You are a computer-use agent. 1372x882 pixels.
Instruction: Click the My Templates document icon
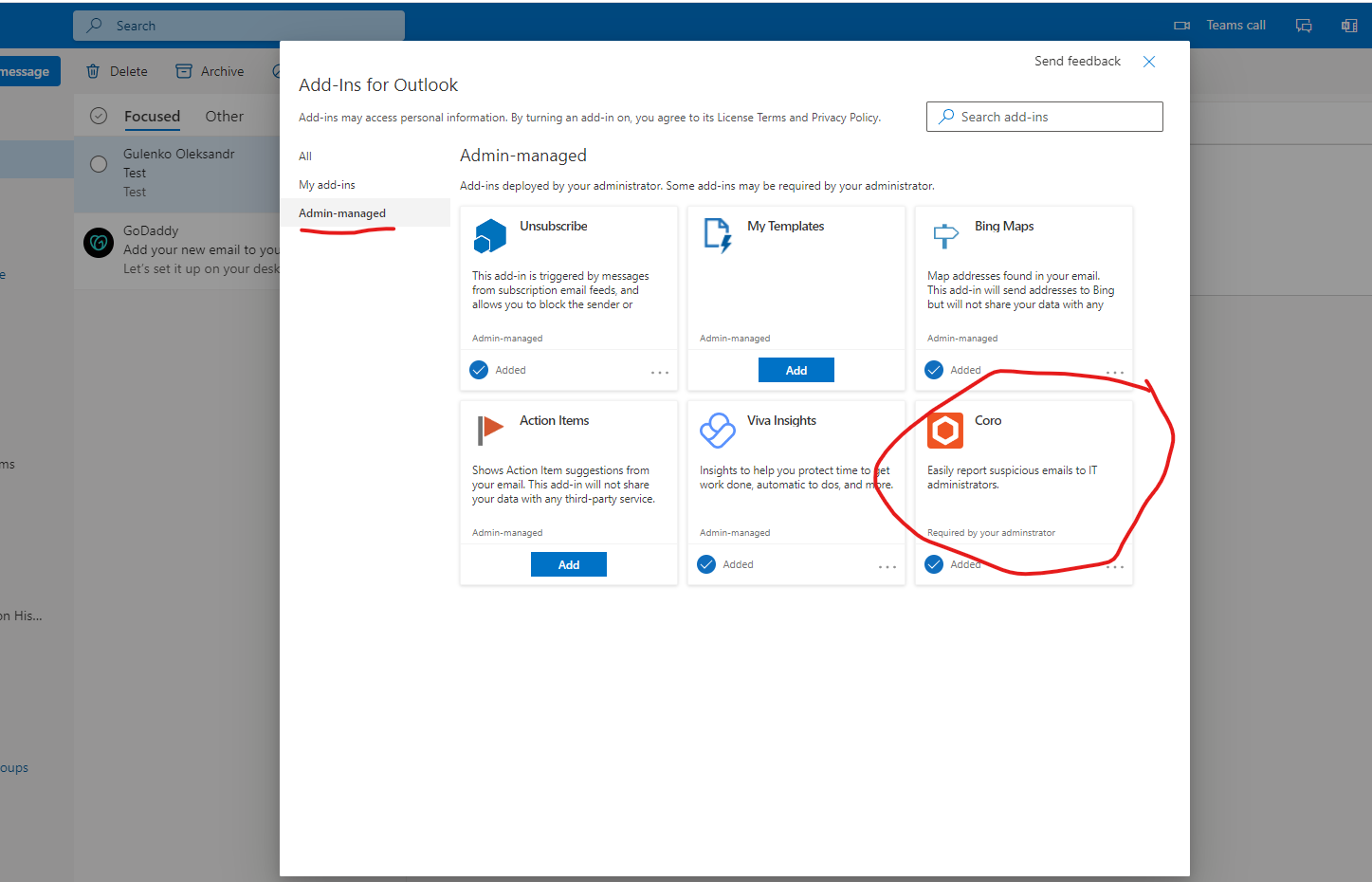(718, 235)
